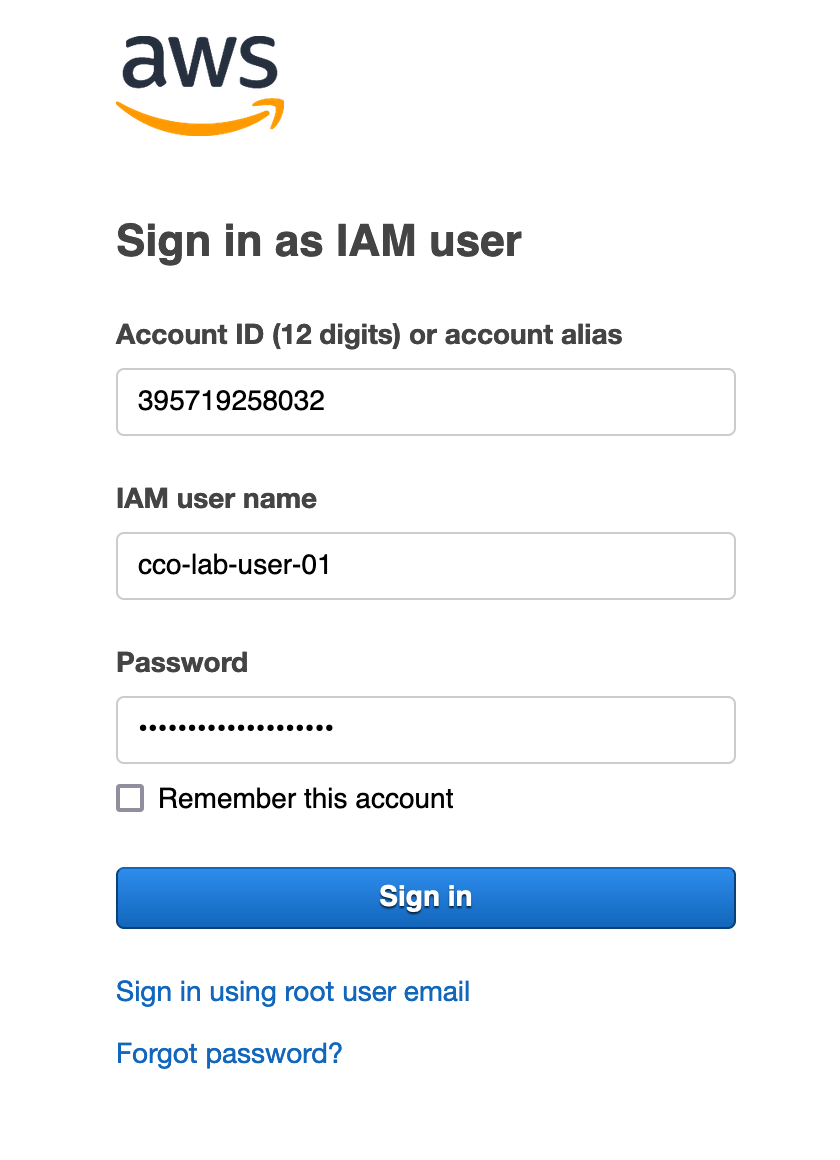Image resolution: width=840 pixels, height=1160 pixels.
Task: Click the "Sign in as IAM user" heading
Action: coord(319,241)
